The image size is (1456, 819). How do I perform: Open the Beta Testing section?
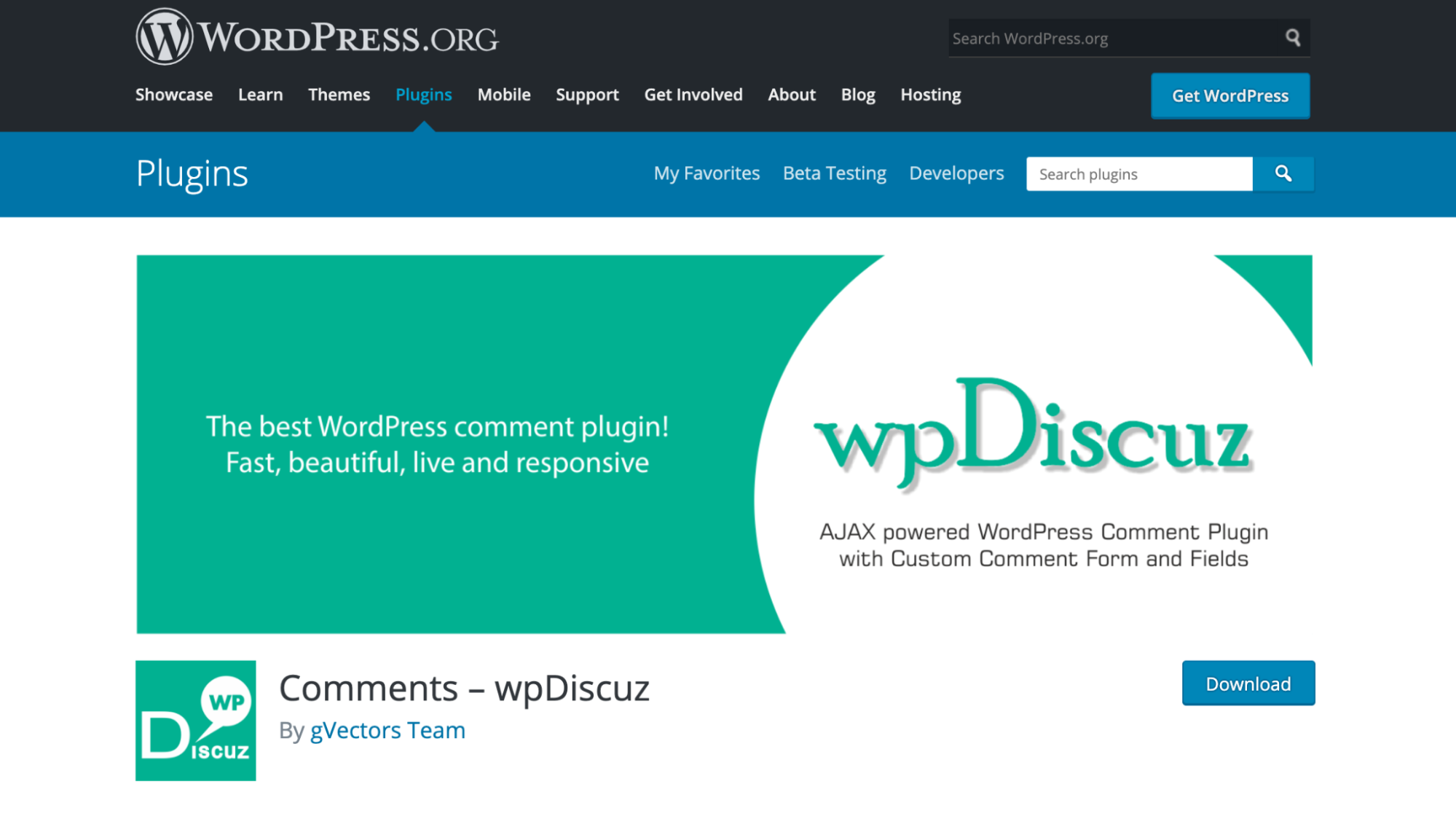pyautogui.click(x=835, y=173)
